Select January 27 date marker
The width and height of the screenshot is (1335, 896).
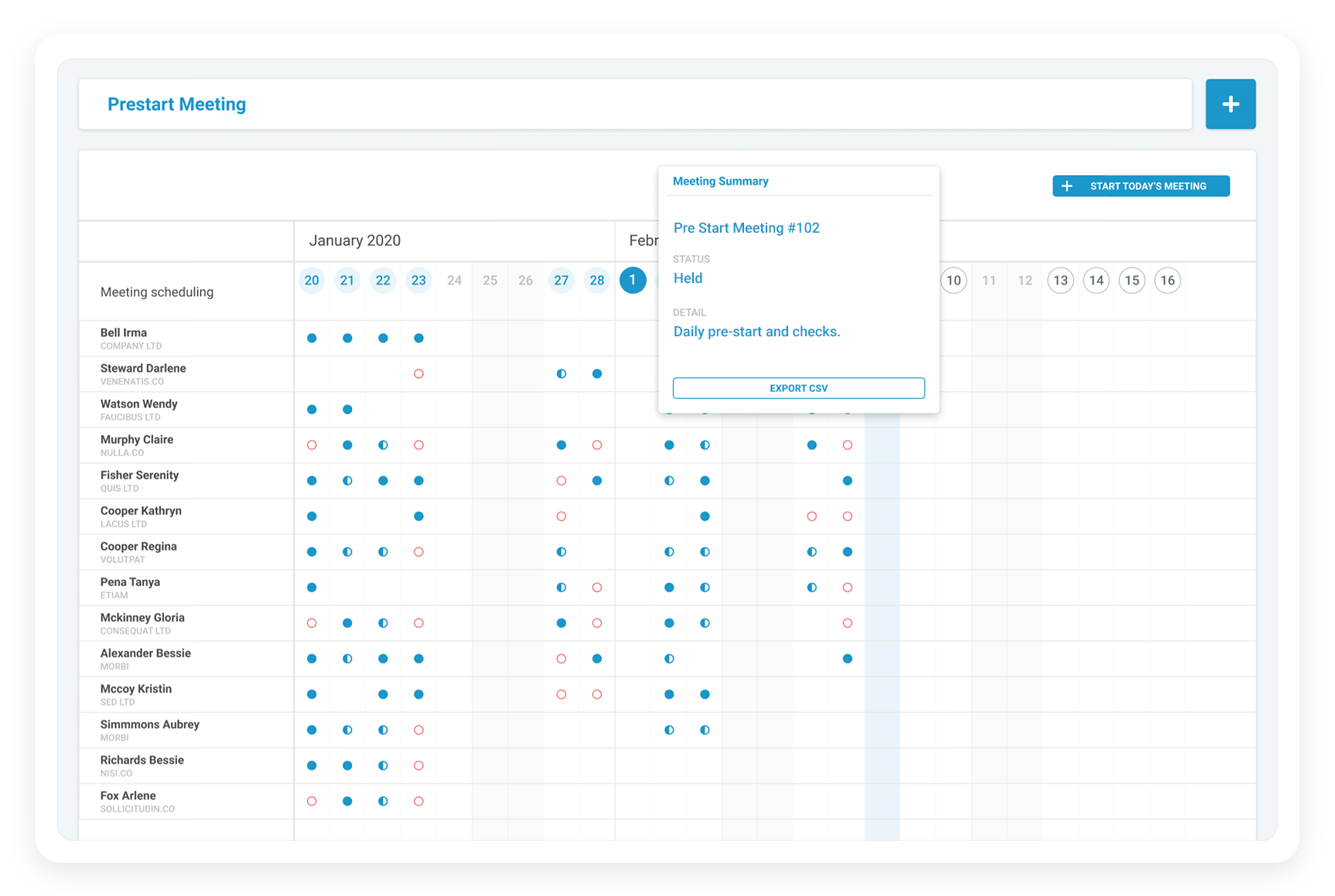pyautogui.click(x=562, y=281)
